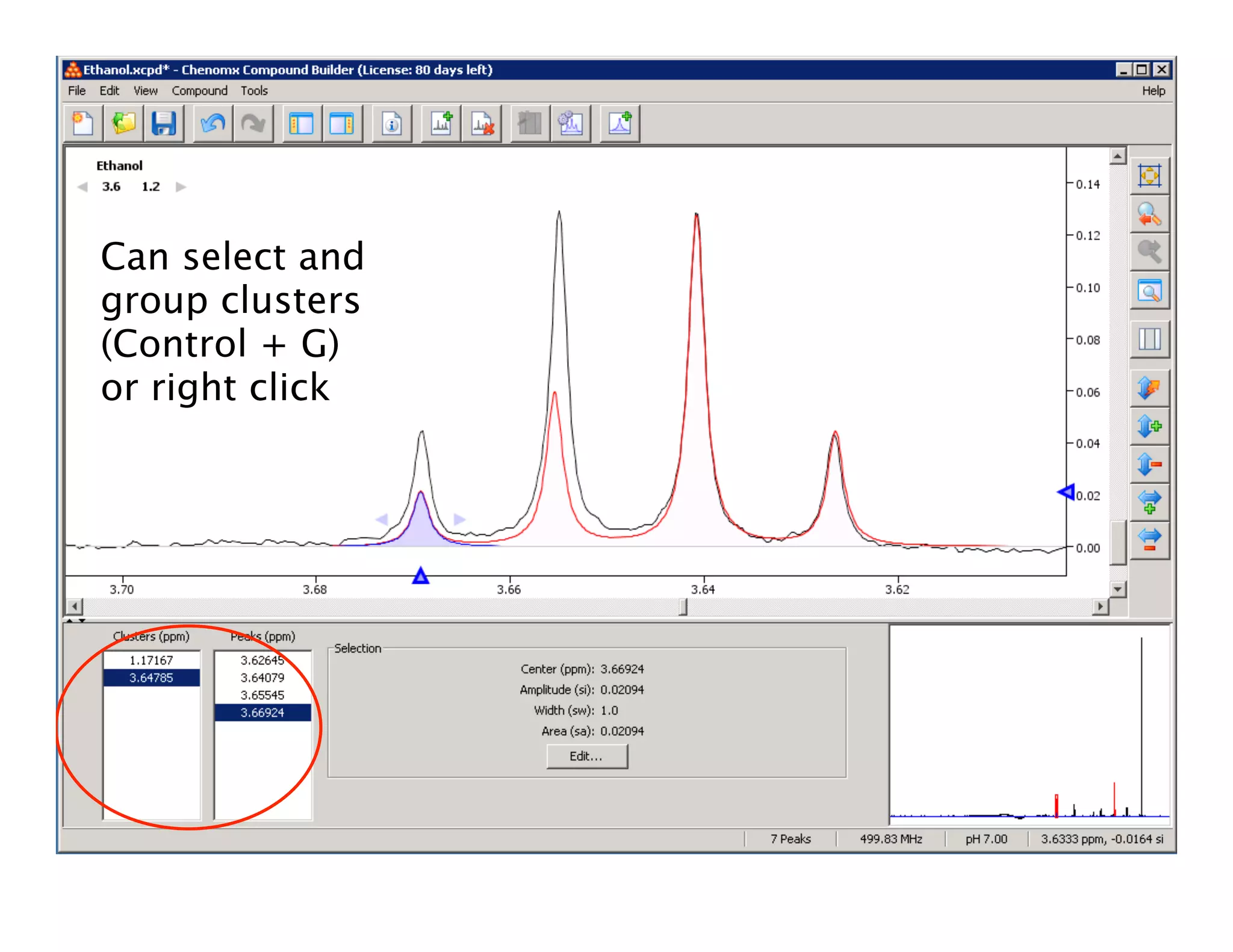Minimize the Compound Builder window

[1123, 70]
